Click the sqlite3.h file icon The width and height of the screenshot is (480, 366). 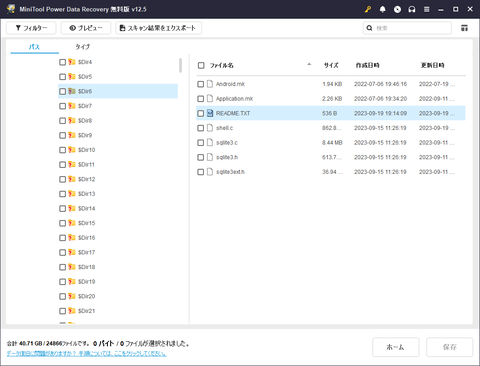coord(210,157)
